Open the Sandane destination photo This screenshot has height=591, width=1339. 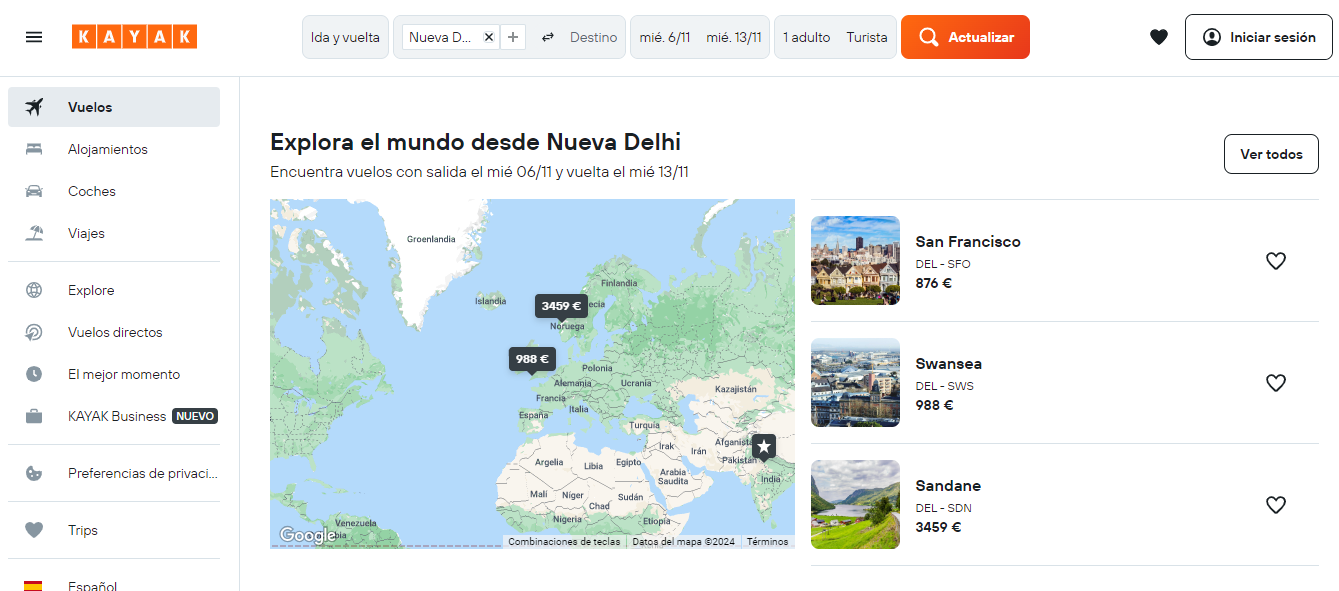tap(855, 504)
